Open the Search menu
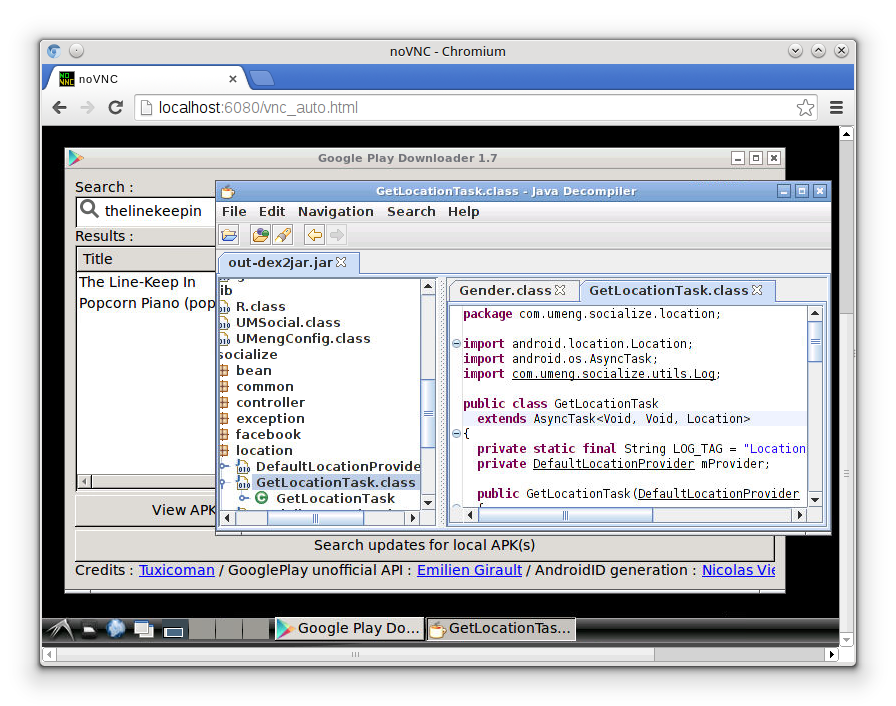The image size is (896, 706). click(411, 211)
